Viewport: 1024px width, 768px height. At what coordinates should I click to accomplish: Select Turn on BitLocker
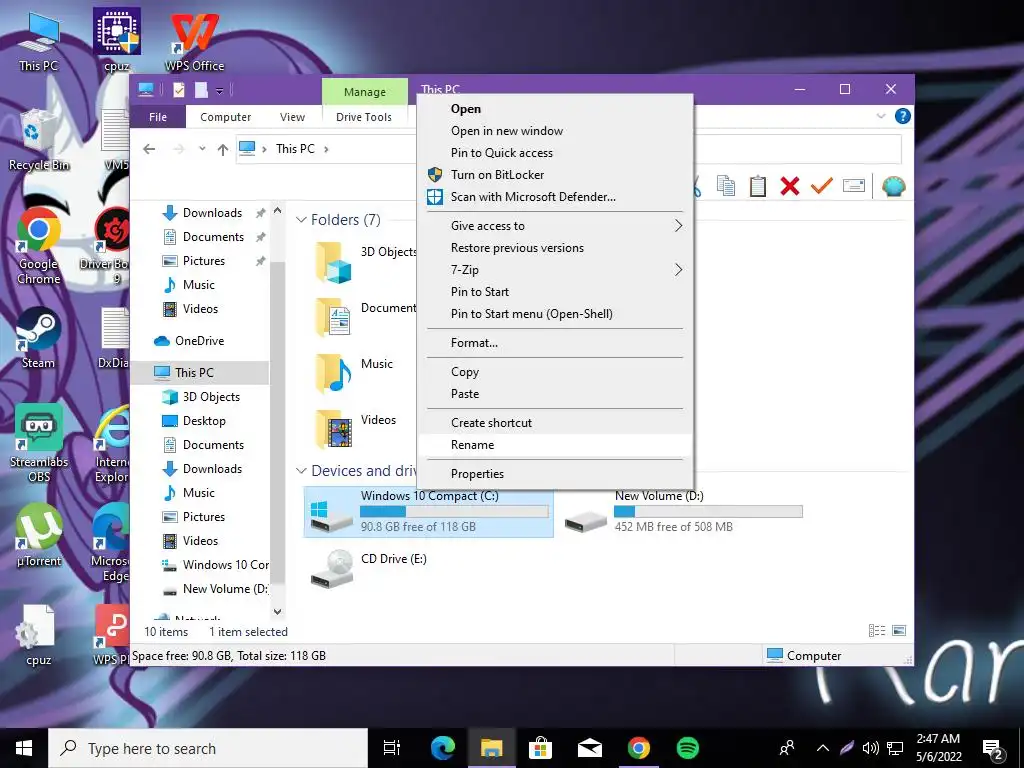pos(554,174)
